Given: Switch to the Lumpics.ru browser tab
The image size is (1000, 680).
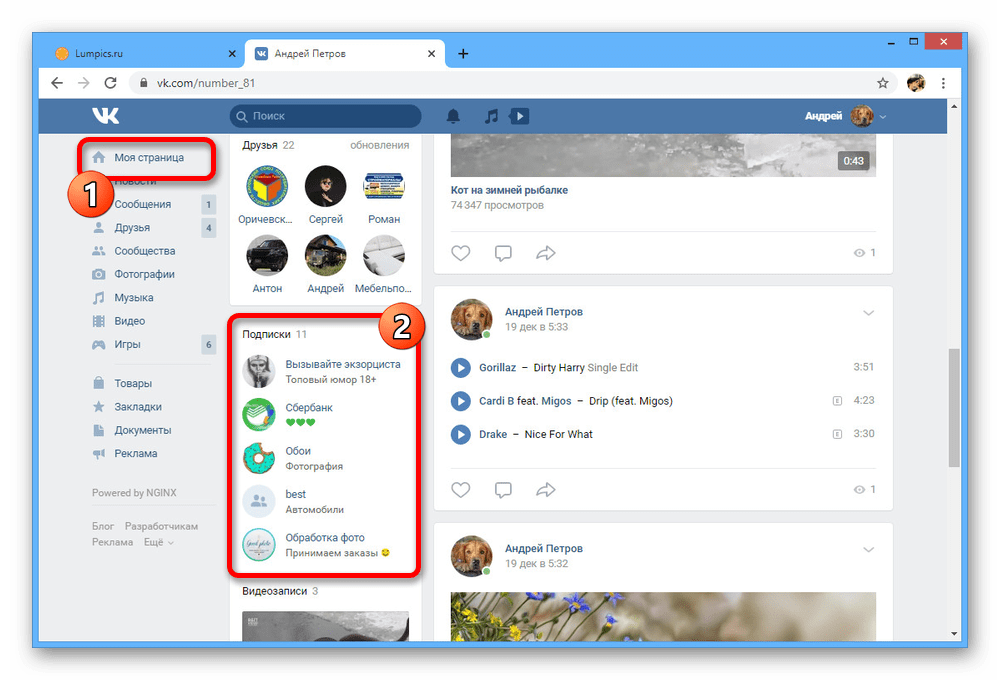Looking at the screenshot, I should coord(140,53).
